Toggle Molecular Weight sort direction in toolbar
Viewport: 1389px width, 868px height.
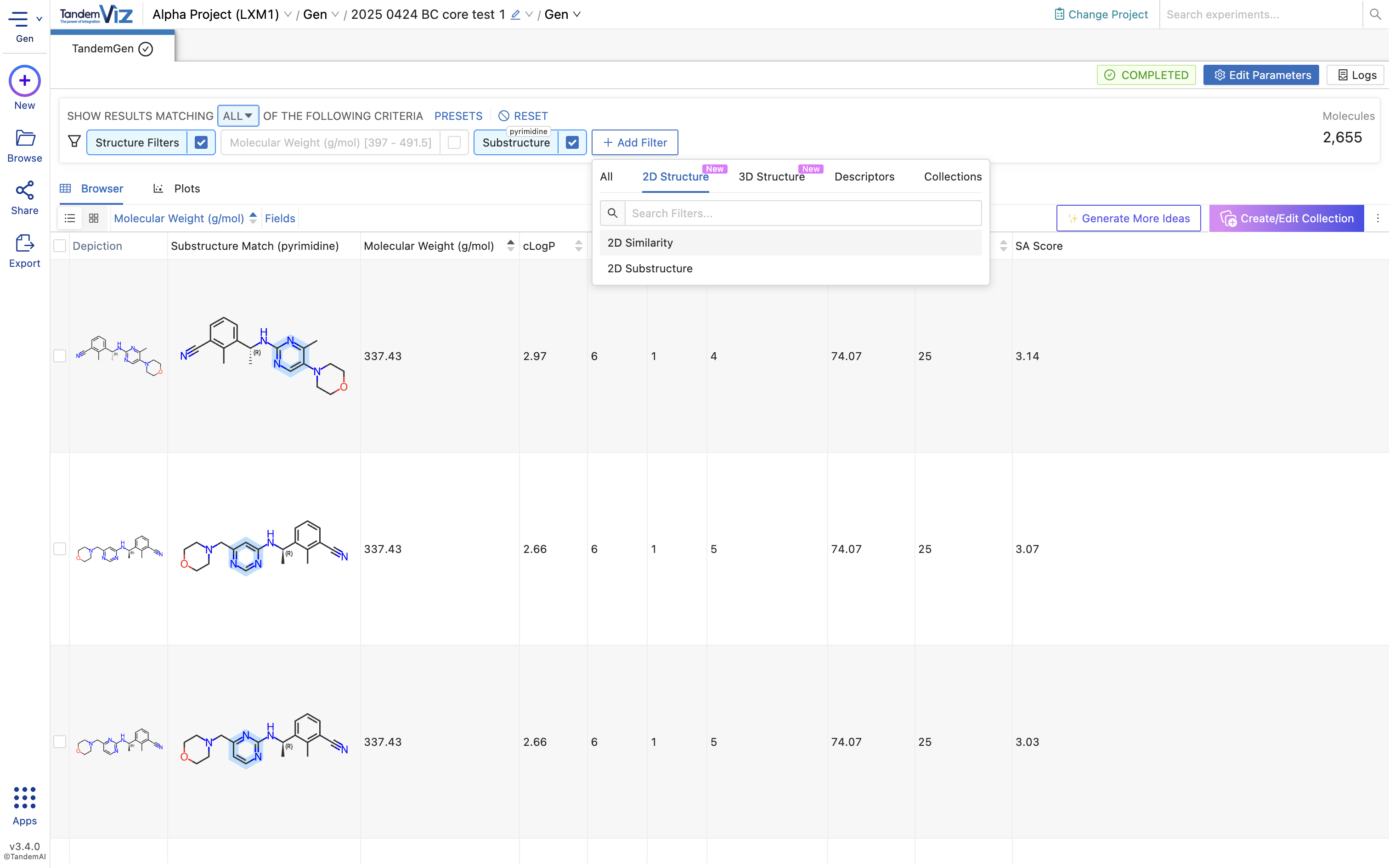(x=253, y=218)
